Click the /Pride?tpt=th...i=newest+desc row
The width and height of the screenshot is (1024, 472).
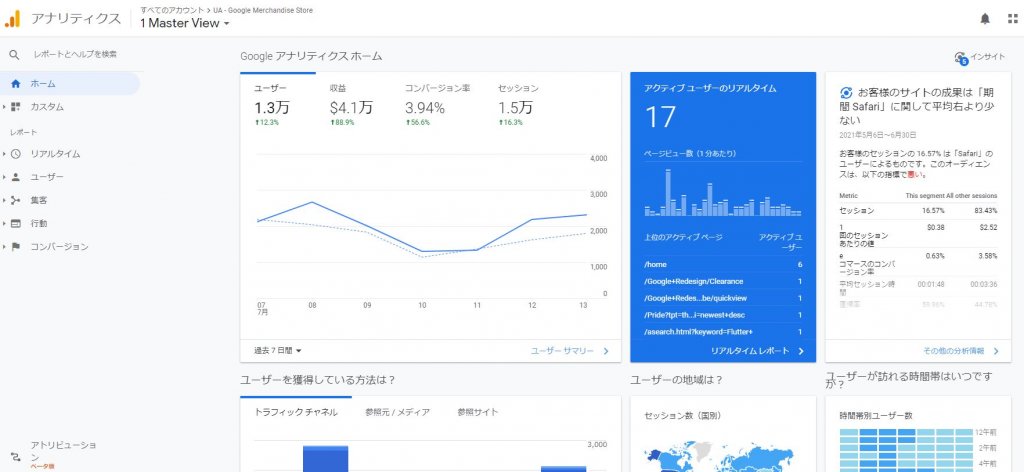pos(723,315)
